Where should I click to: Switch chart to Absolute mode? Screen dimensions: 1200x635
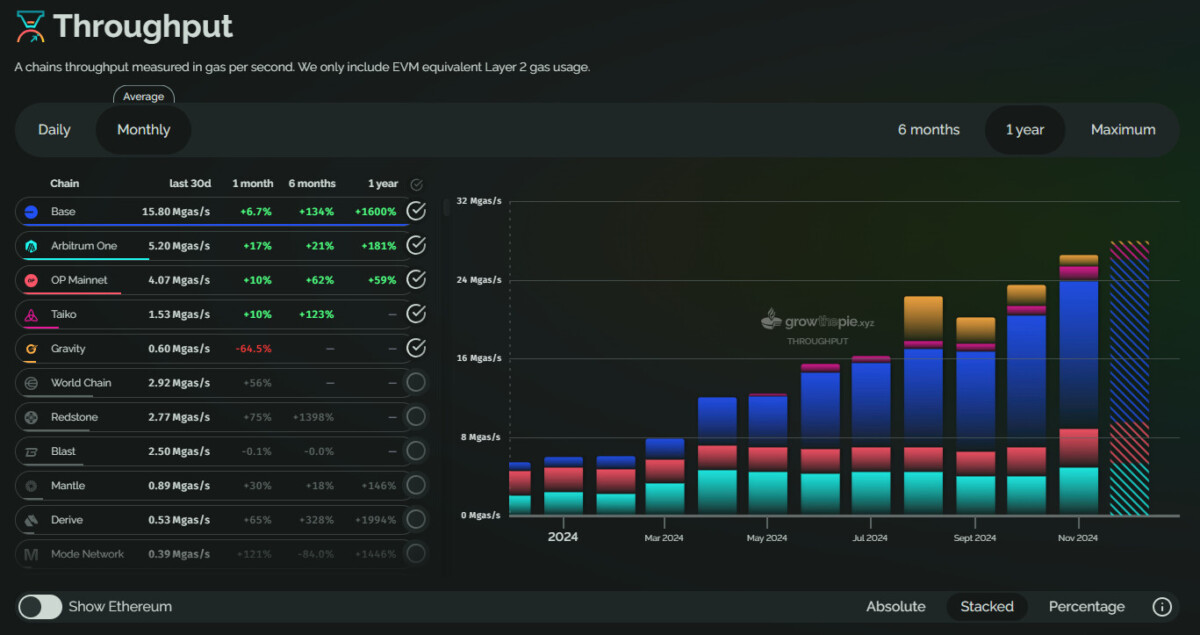point(896,607)
